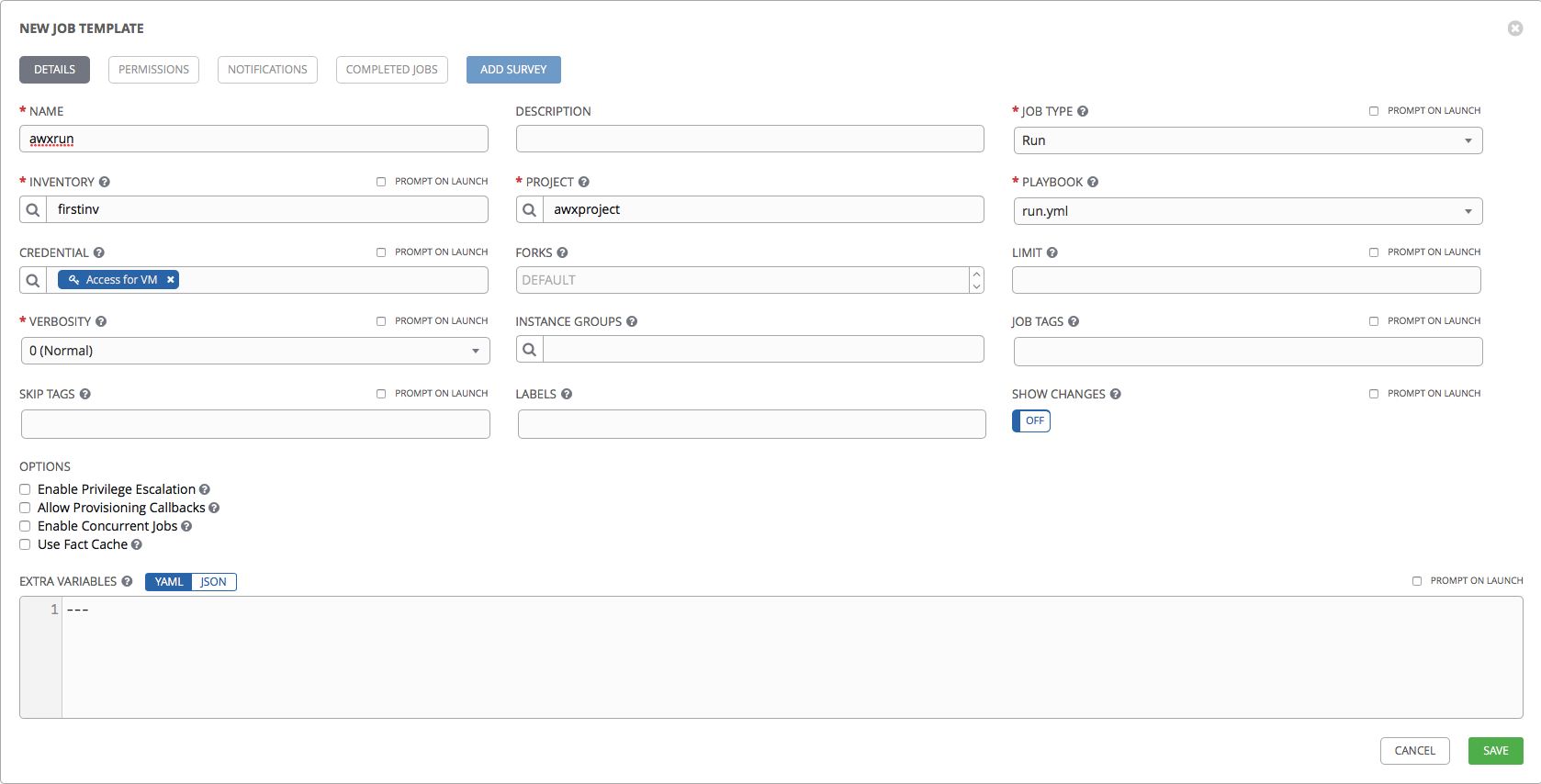This screenshot has height=784, width=1541.
Task: Click inside the Extra Variables code editor
Action: pyautogui.click(x=792, y=657)
